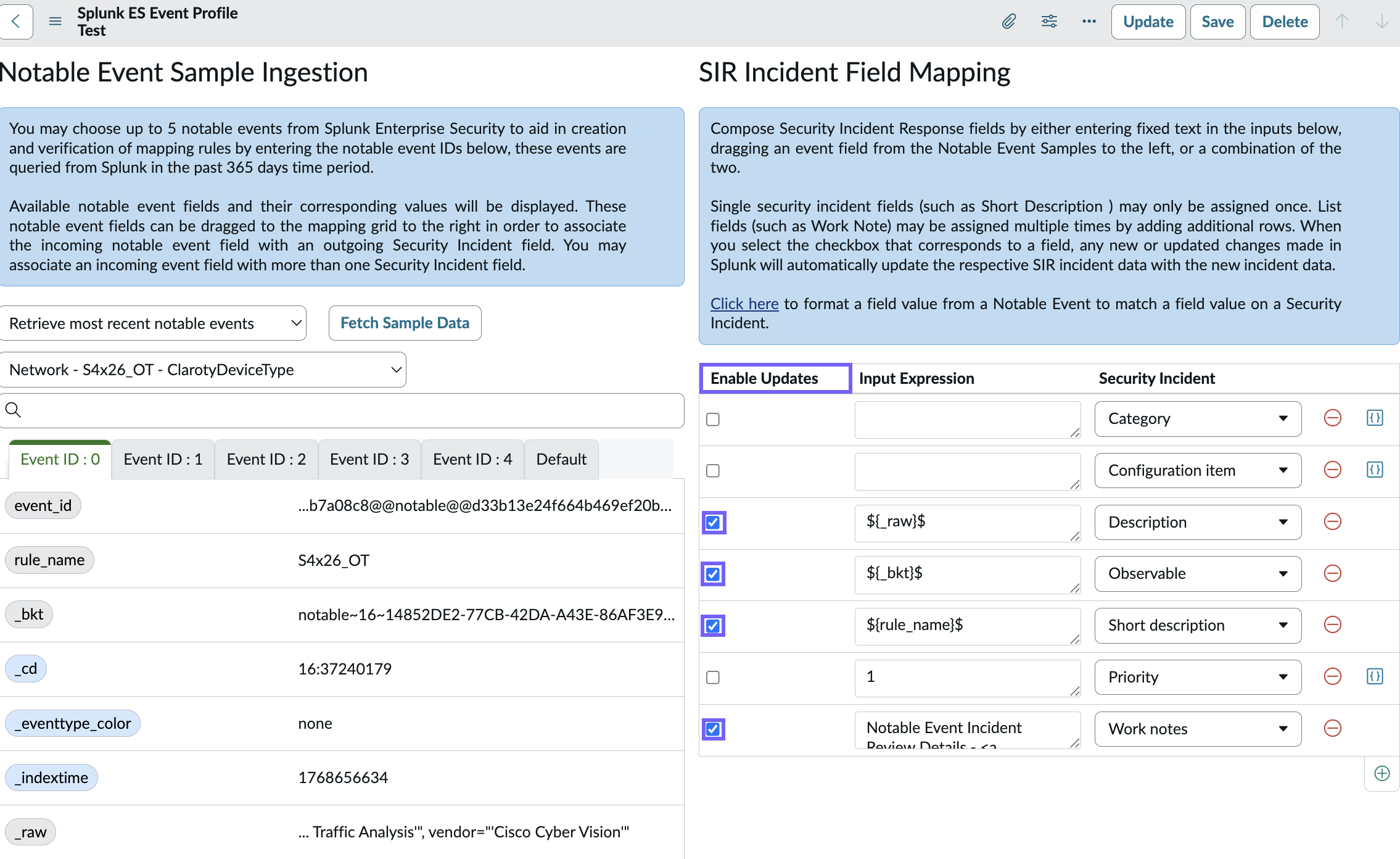Click the Save button
Viewport: 1400px width, 859px height.
point(1217,22)
